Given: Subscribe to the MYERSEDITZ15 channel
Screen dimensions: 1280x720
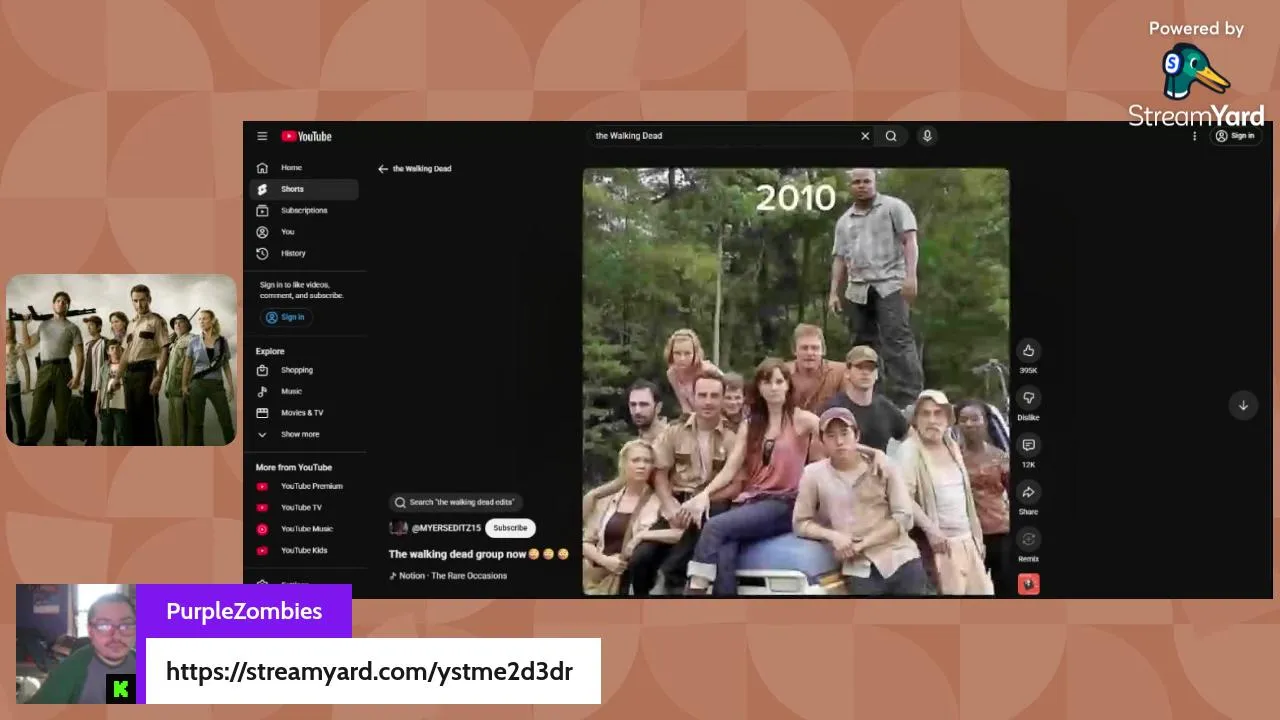Looking at the screenshot, I should (510, 528).
